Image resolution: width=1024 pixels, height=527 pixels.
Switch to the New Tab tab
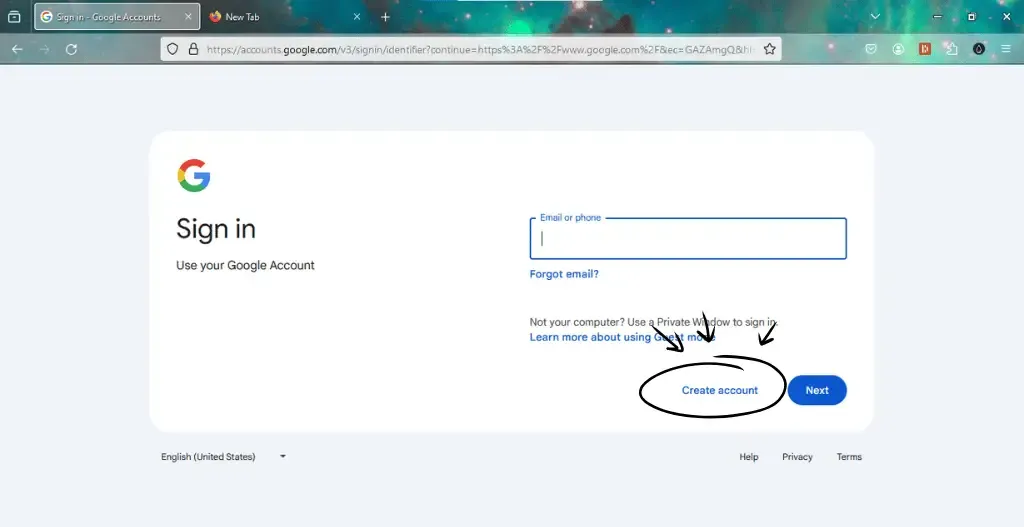(270, 17)
